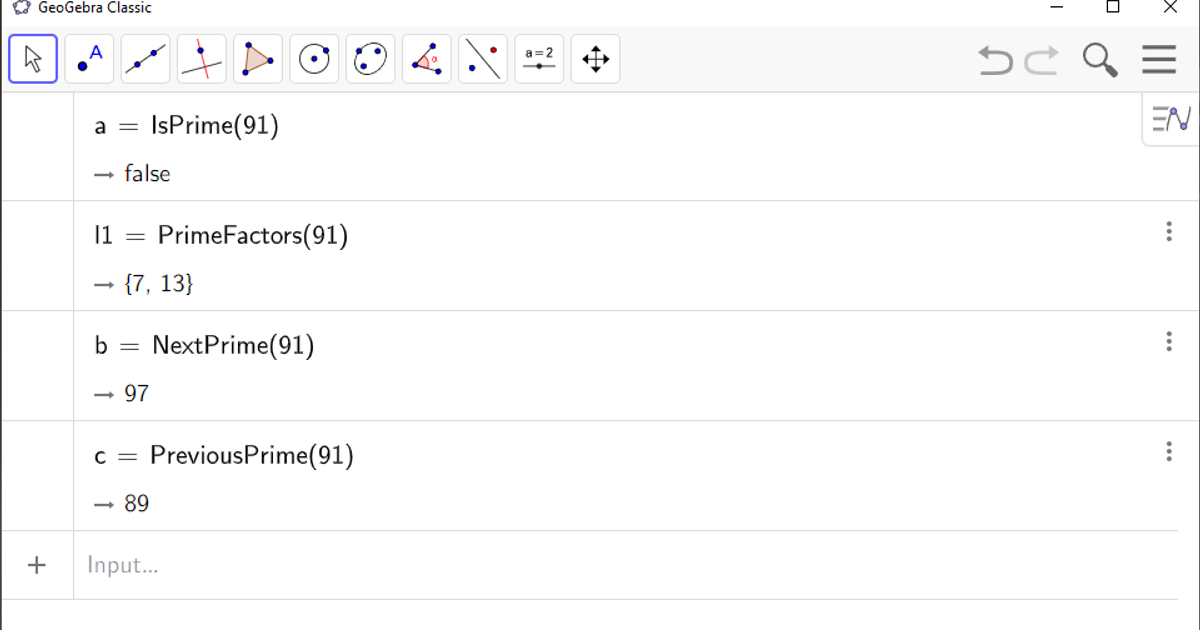Open options menu for NextPrime(91) row
Screen dimensions: 1200x630
(x=1169, y=342)
